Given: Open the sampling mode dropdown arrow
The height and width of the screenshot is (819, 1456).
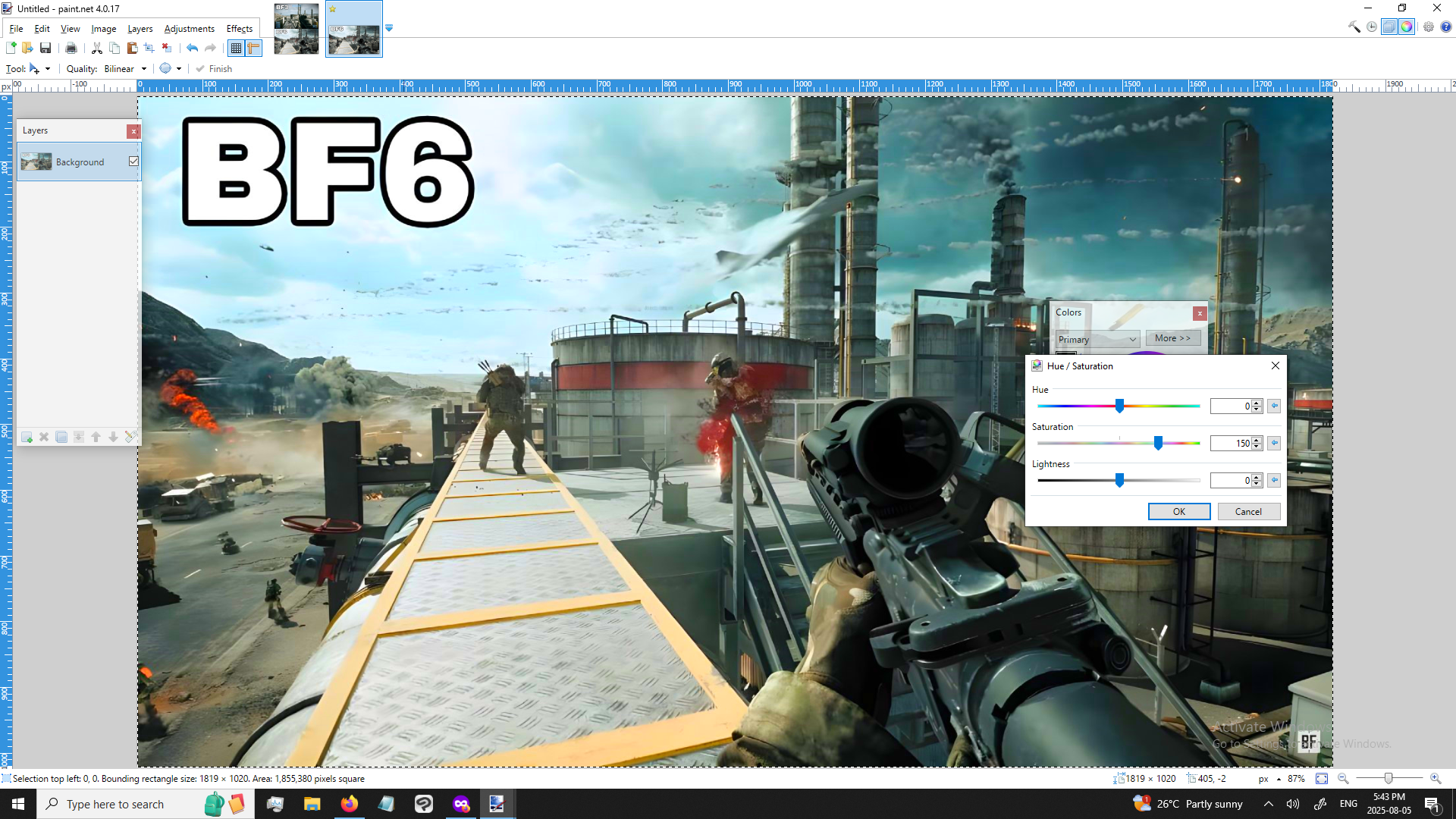Looking at the screenshot, I should point(179,69).
